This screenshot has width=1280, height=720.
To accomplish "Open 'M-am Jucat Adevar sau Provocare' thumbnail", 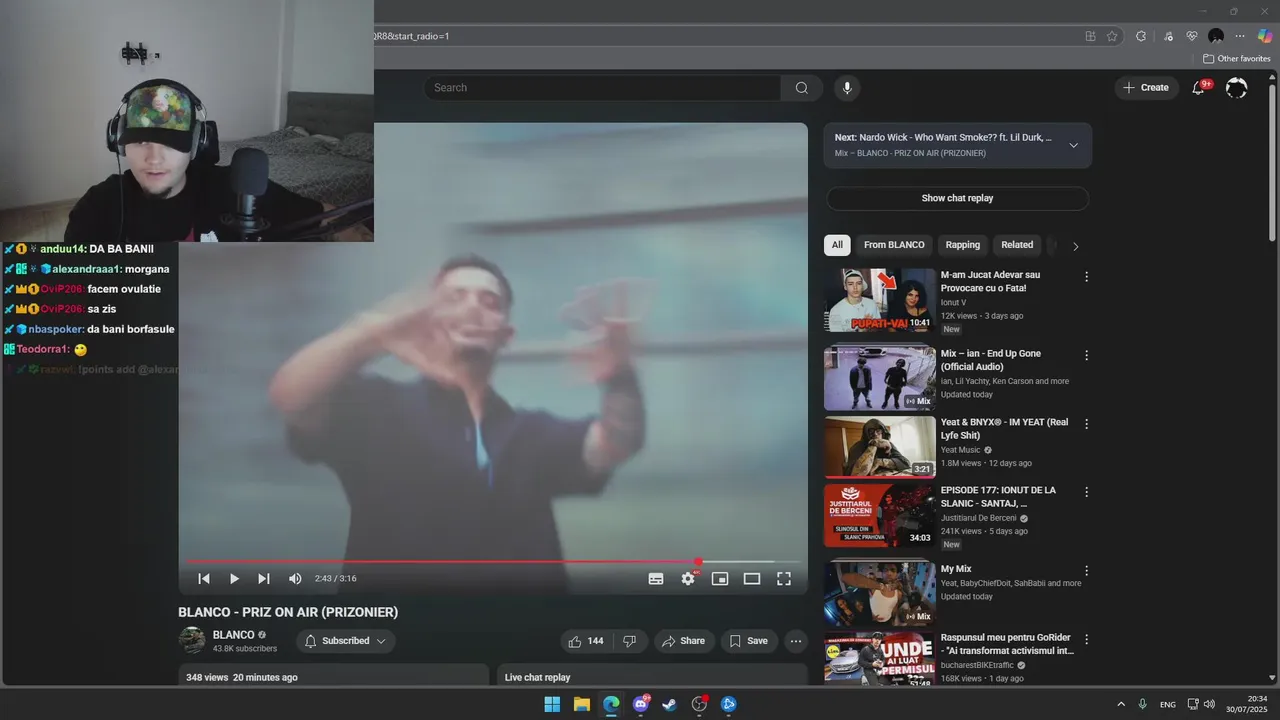I will coord(880,300).
